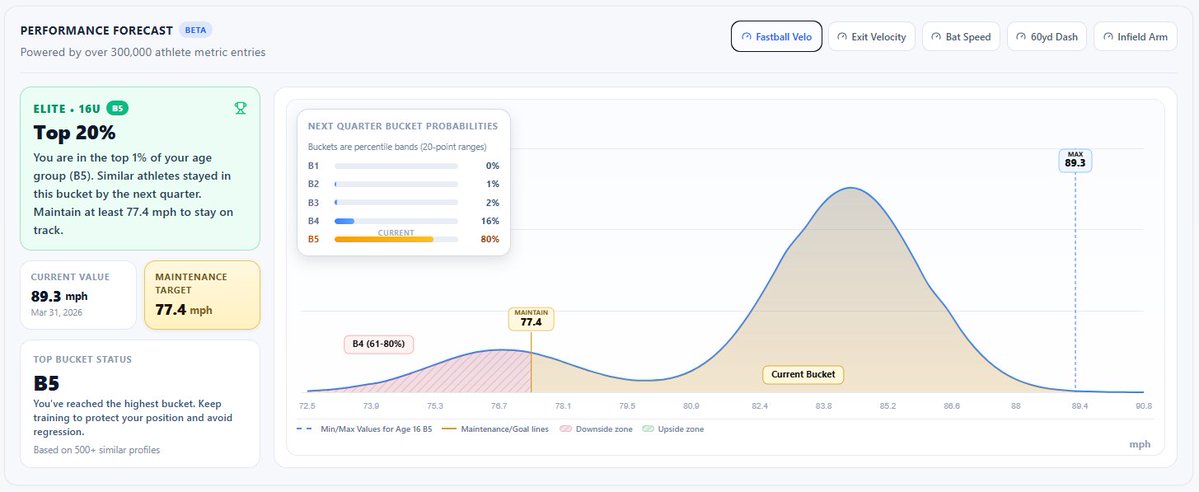
Task: Click the B4 (61-80%) chart label
Action: (x=379, y=344)
